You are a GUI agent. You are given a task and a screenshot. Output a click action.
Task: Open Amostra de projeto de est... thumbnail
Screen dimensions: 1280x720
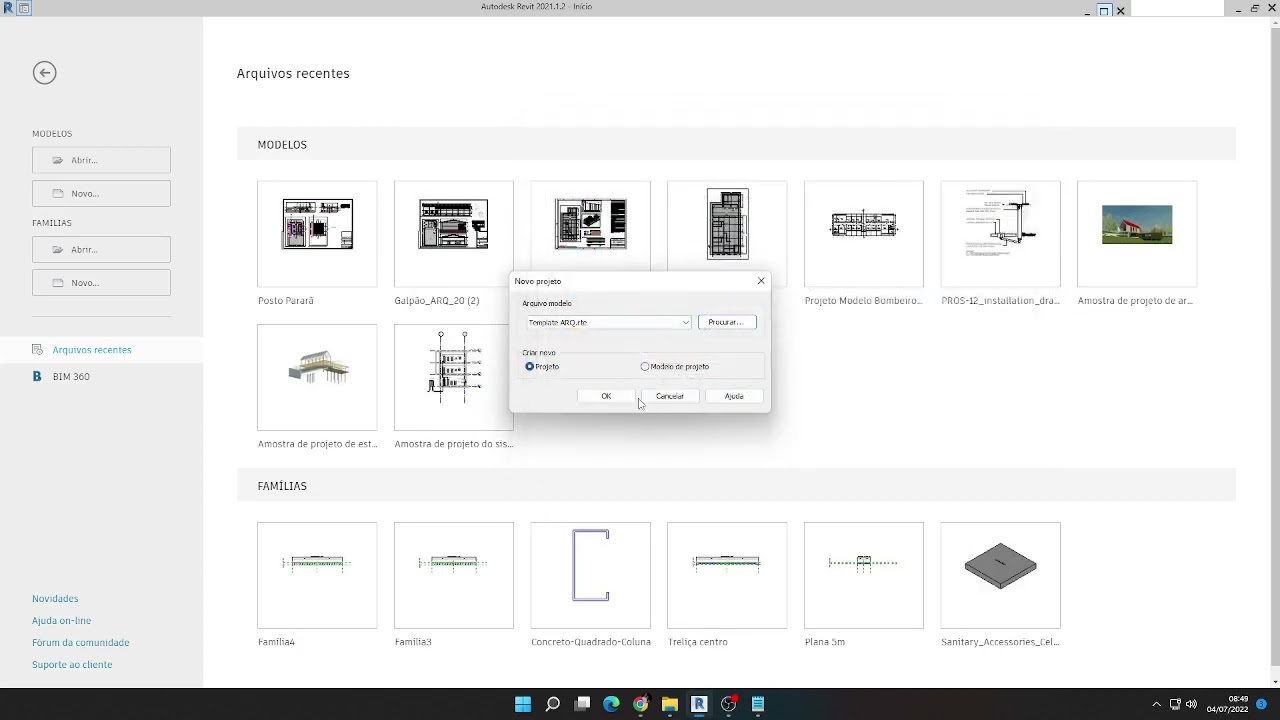pyautogui.click(x=317, y=377)
